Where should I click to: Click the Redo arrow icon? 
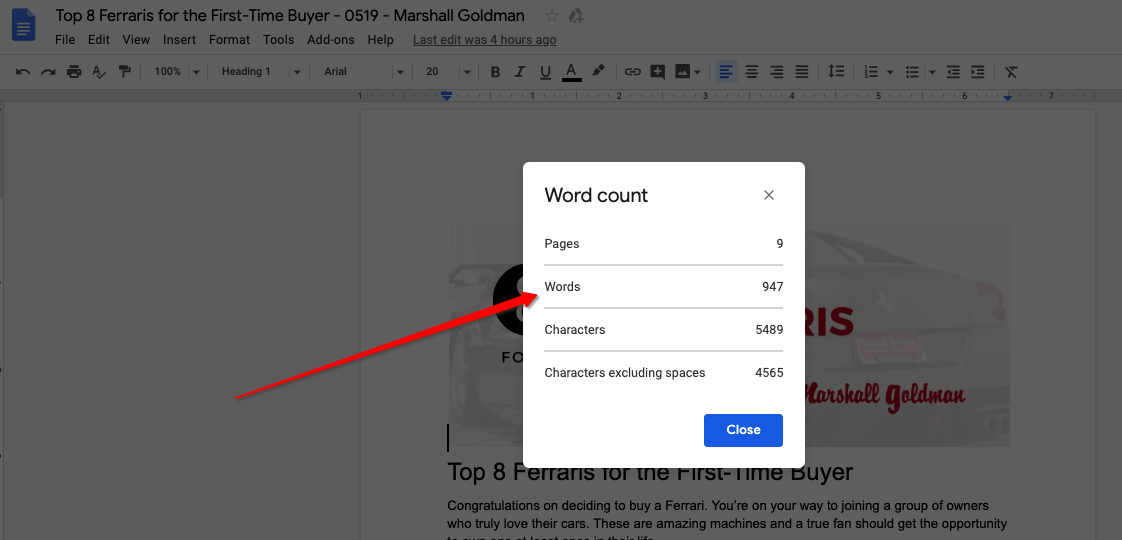pyautogui.click(x=48, y=72)
